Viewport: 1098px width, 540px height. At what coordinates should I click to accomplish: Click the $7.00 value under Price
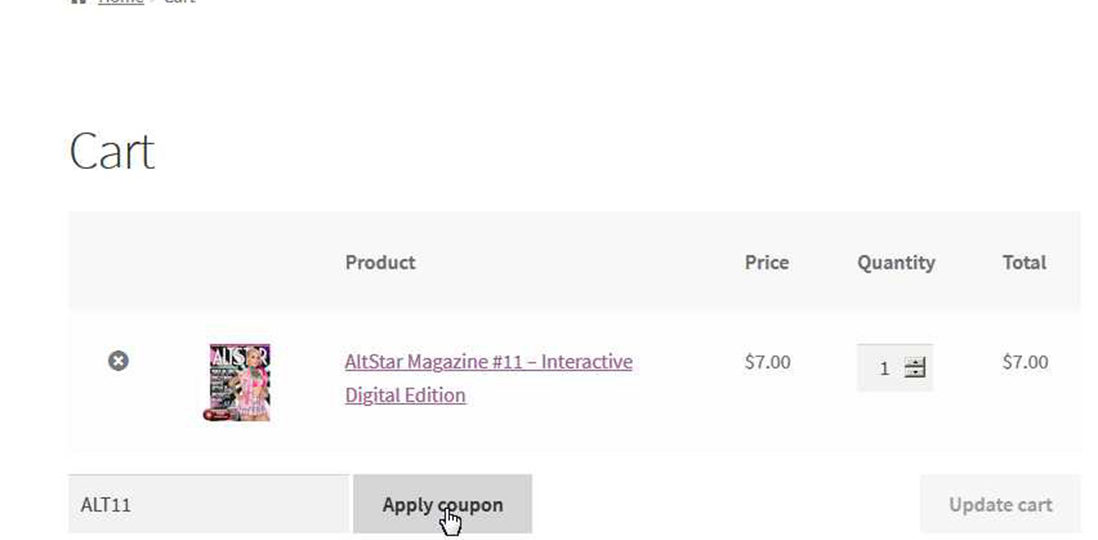[x=767, y=361]
